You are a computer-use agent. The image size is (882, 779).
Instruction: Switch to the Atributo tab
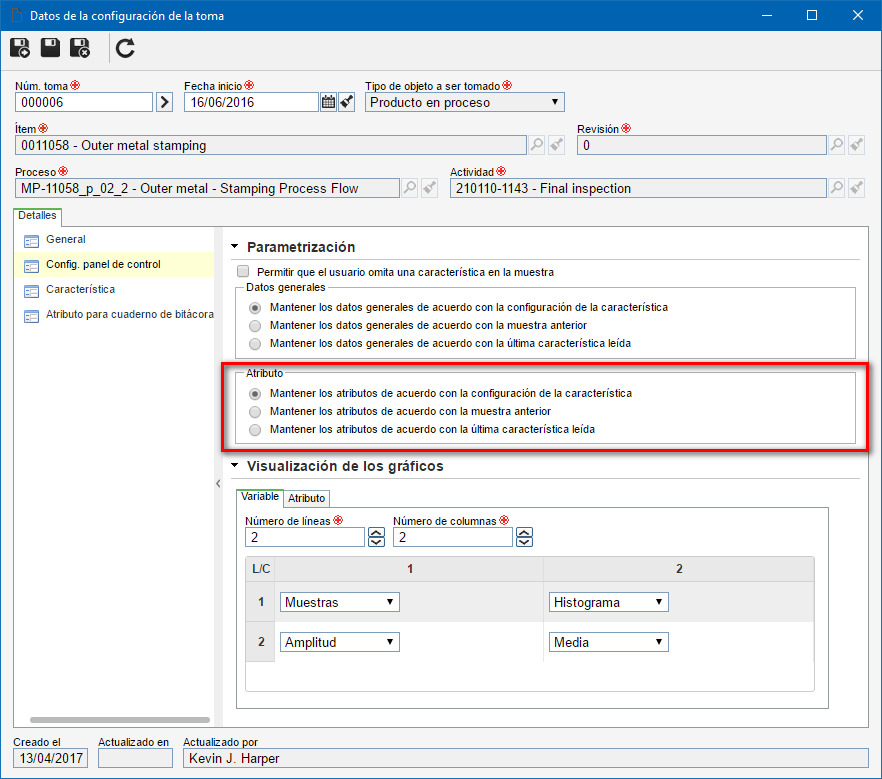[307, 498]
